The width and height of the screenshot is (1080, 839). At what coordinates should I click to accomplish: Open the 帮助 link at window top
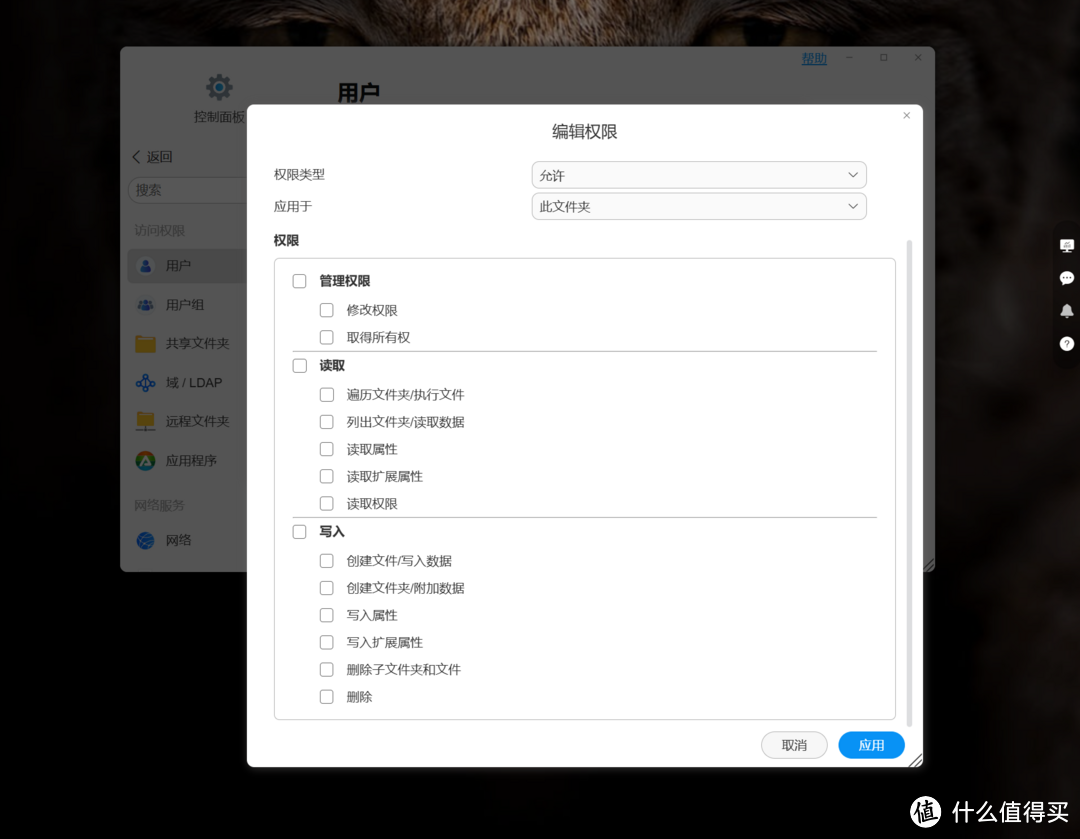click(813, 58)
